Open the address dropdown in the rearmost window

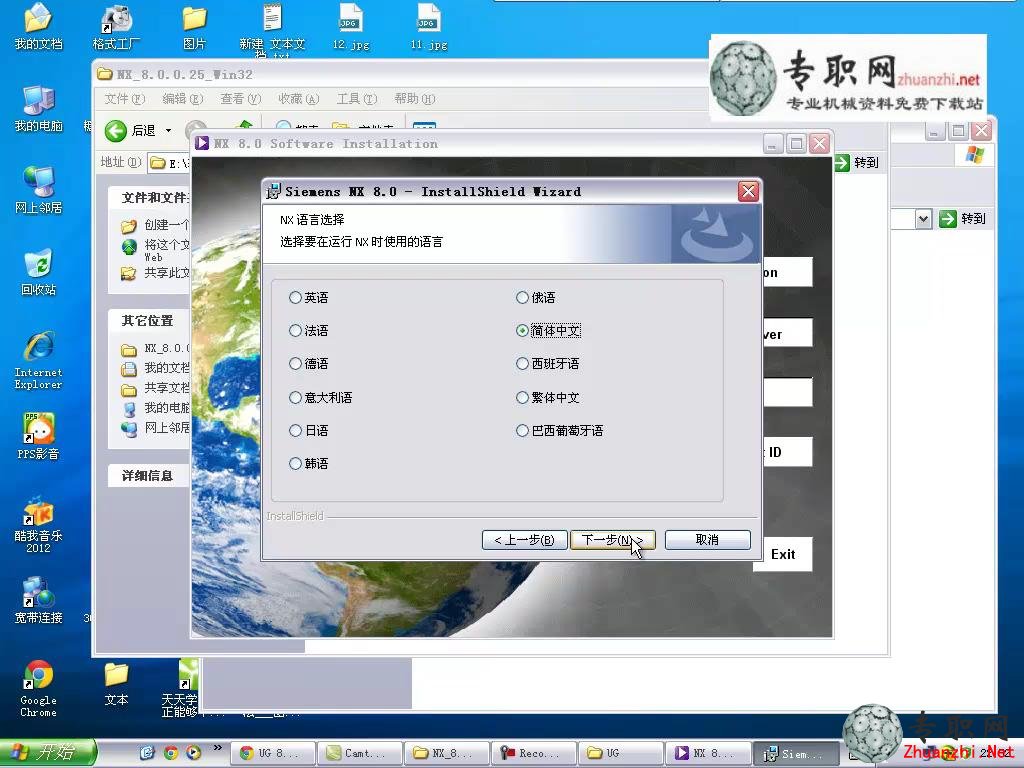click(x=923, y=219)
